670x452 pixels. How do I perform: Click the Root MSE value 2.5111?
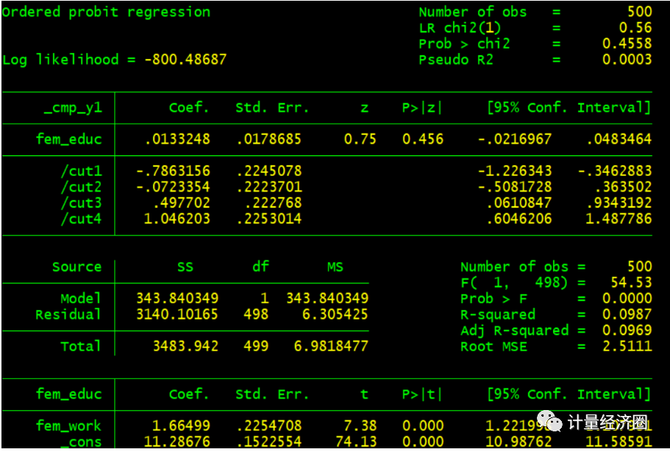(627, 346)
